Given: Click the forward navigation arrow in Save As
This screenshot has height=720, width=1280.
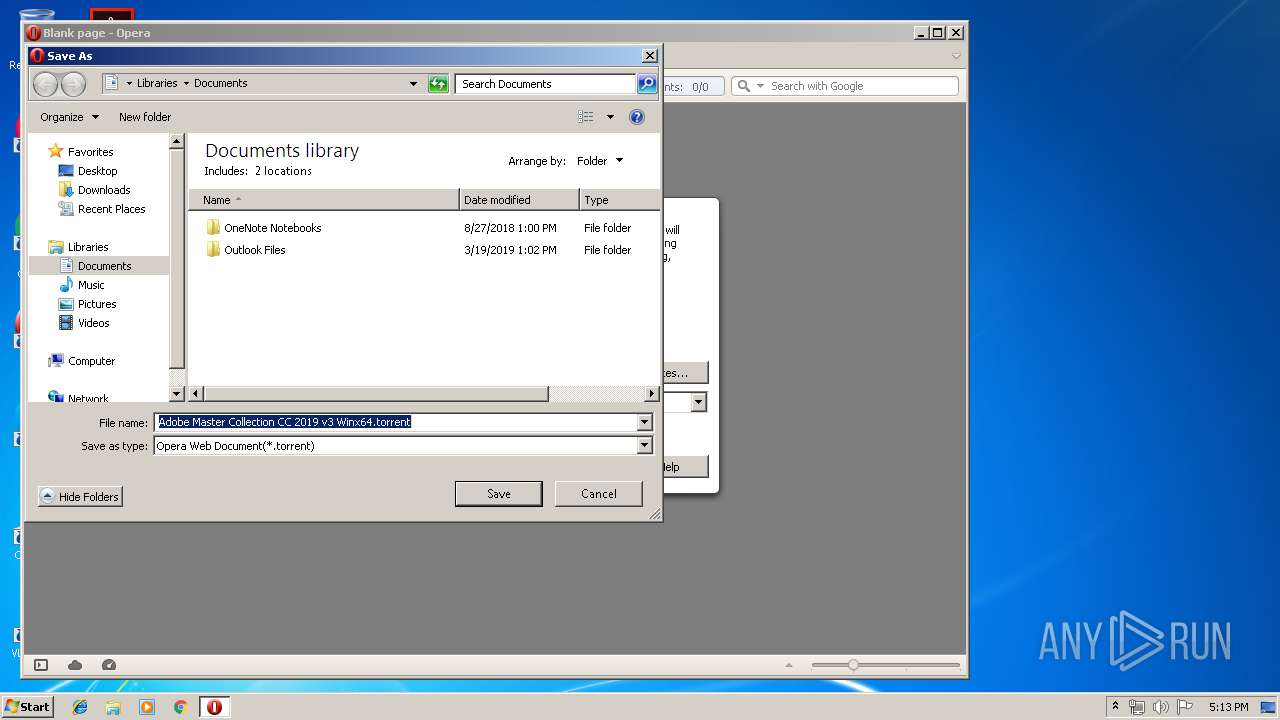Looking at the screenshot, I should pyautogui.click(x=73, y=84).
